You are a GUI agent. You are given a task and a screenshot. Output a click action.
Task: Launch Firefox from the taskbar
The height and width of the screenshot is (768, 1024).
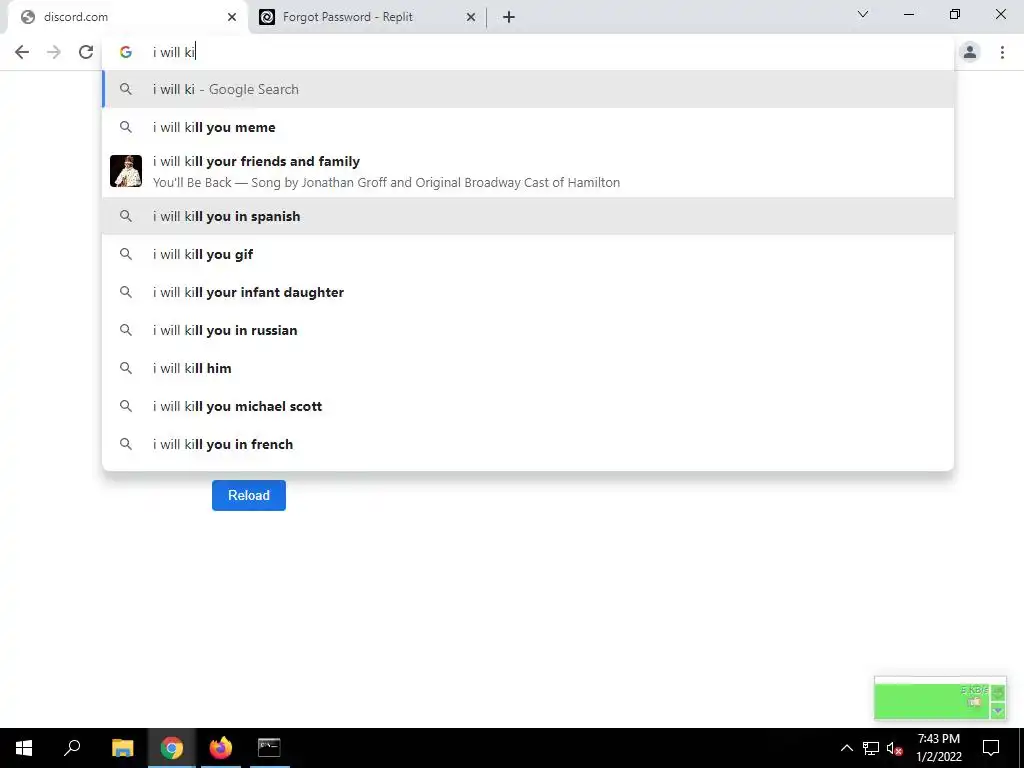(221, 748)
